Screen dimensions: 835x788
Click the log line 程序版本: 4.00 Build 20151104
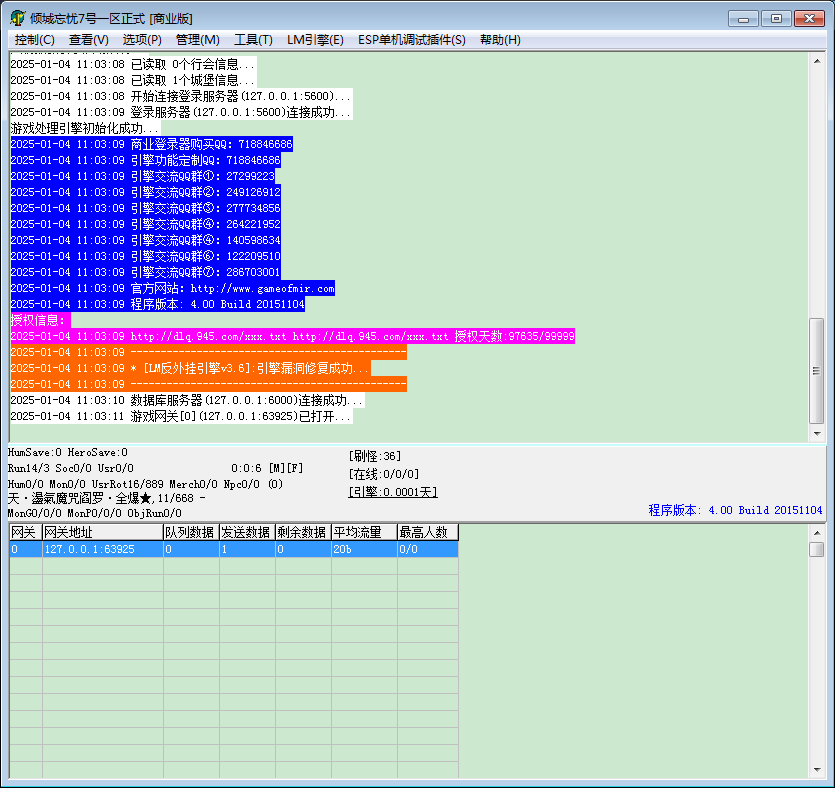point(158,305)
